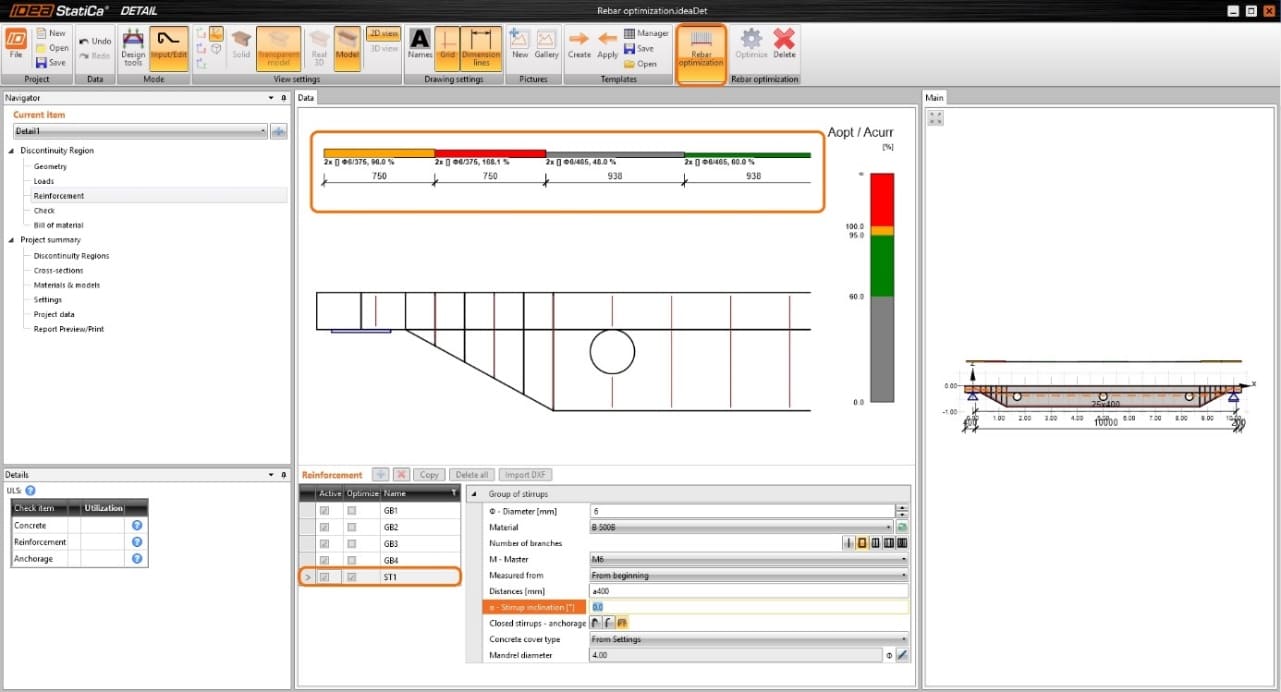Screen dimensions: 1281x692
Task: Open help for Anchorage check
Action: [x=137, y=558]
